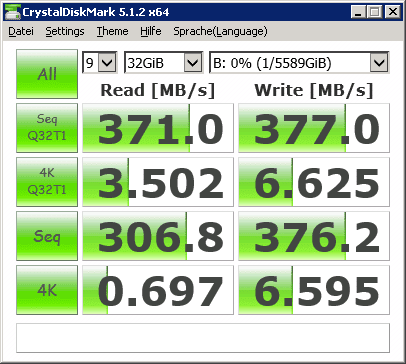Run all benchmarks with All button
The width and height of the screenshot is (406, 364).
(47, 74)
